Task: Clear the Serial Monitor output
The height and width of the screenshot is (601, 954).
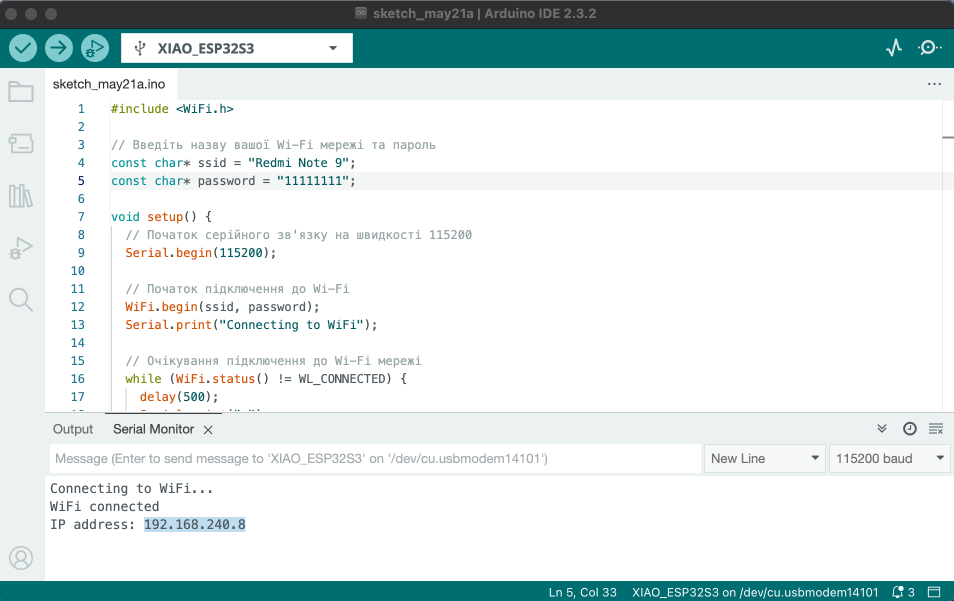Action: 936,429
